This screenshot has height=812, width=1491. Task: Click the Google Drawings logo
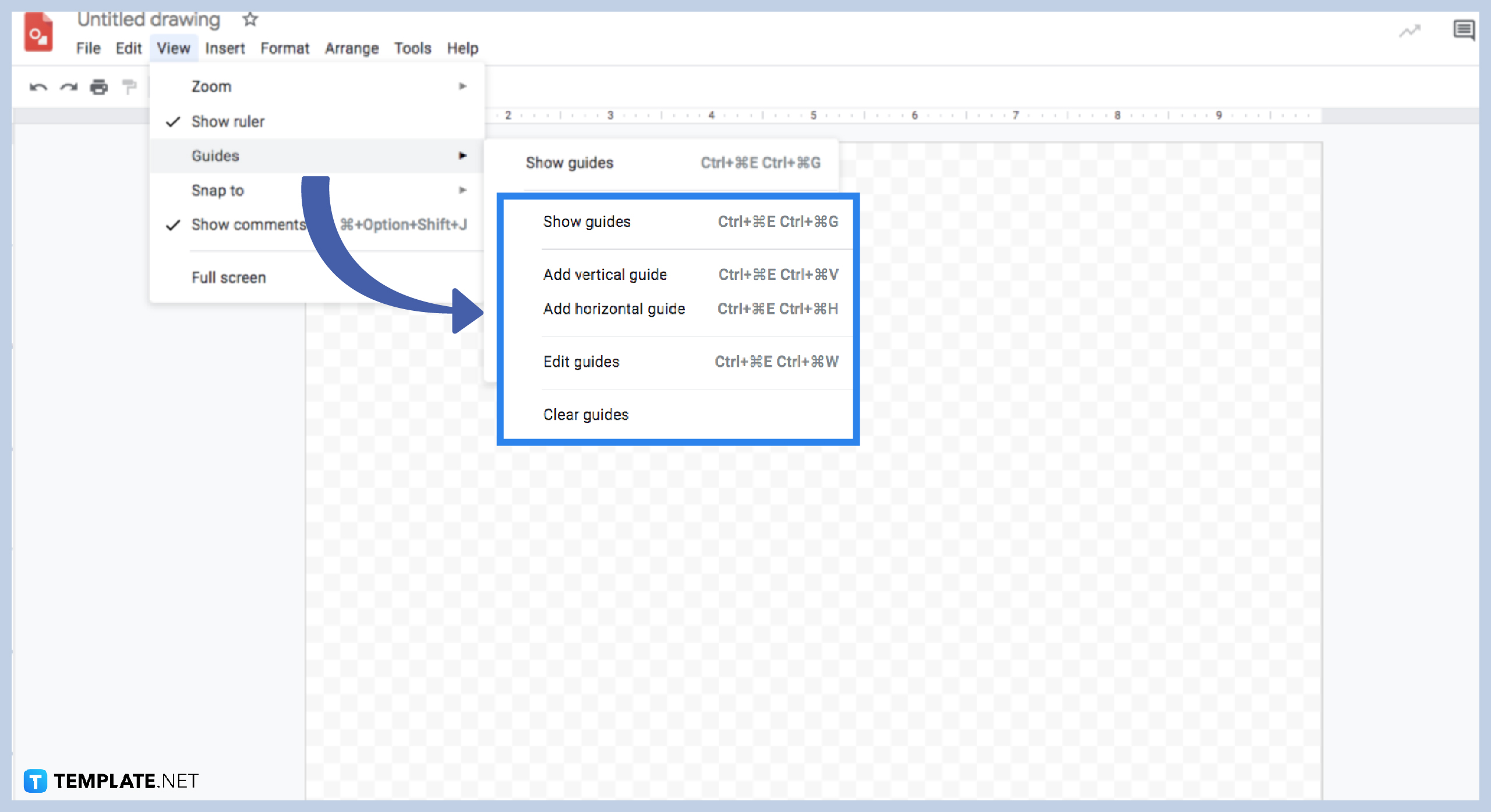pyautogui.click(x=38, y=33)
